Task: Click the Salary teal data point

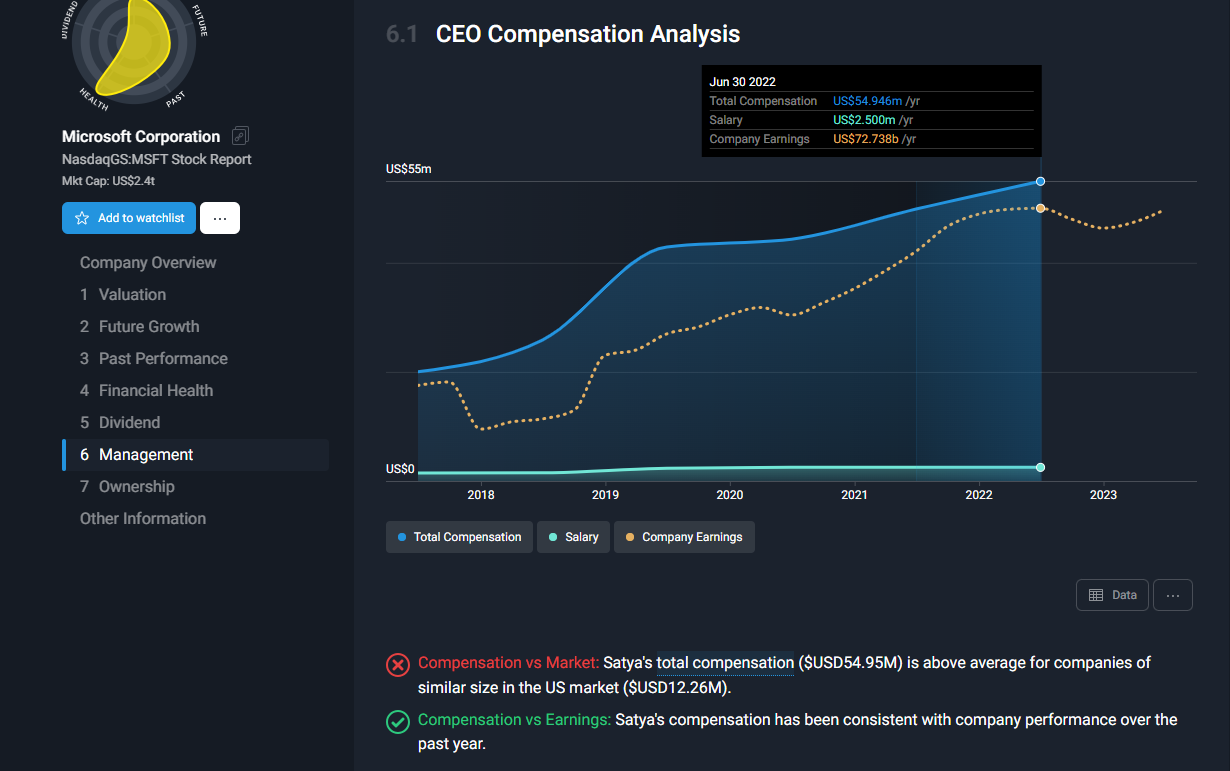Action: [1041, 467]
